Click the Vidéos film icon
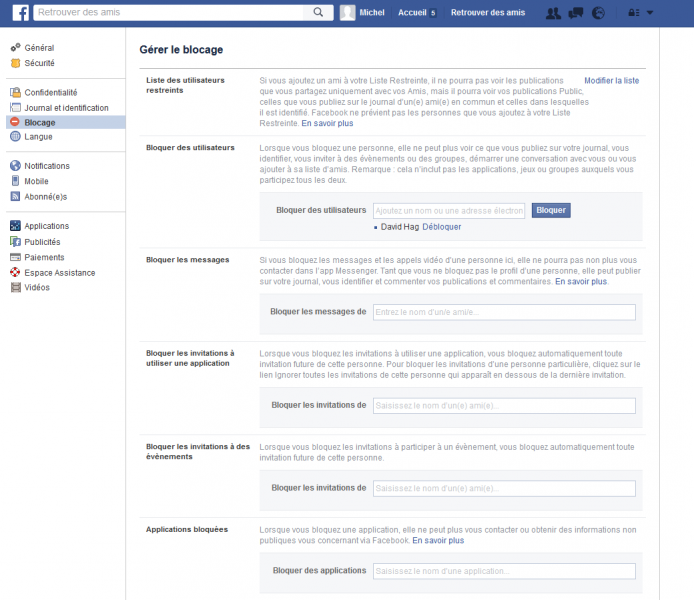 coord(15,287)
